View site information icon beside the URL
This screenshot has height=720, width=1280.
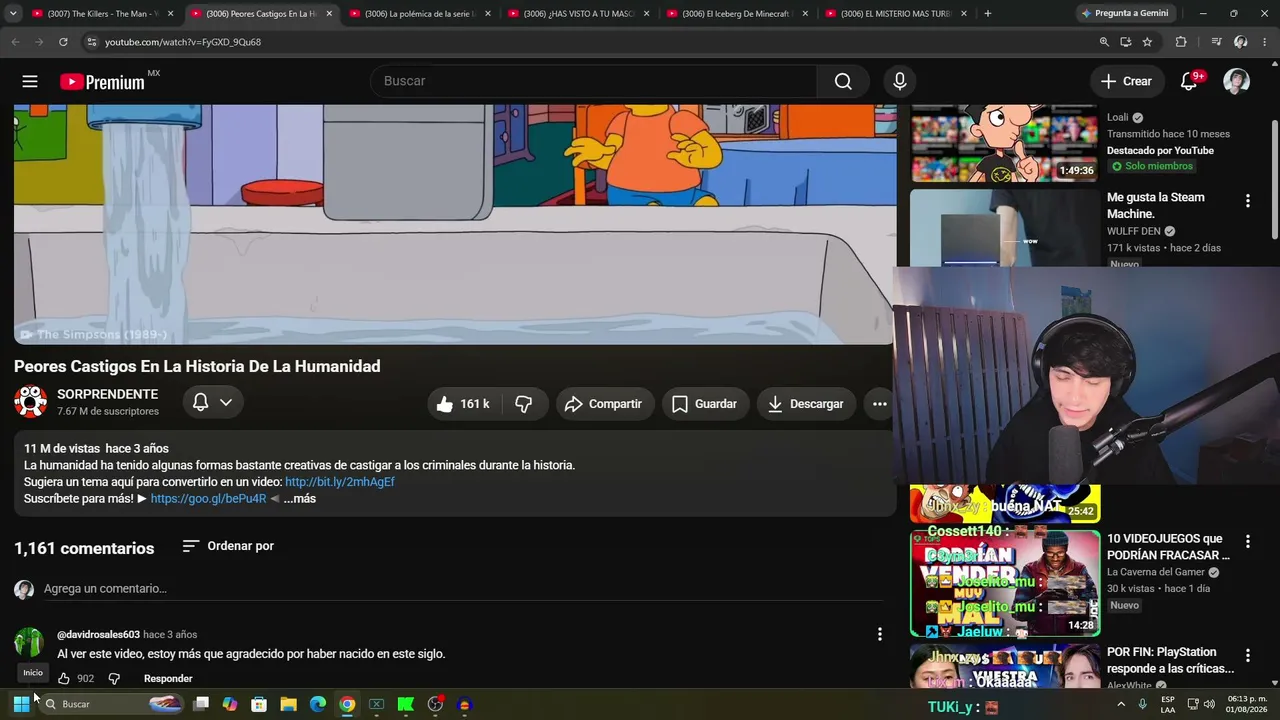[91, 42]
